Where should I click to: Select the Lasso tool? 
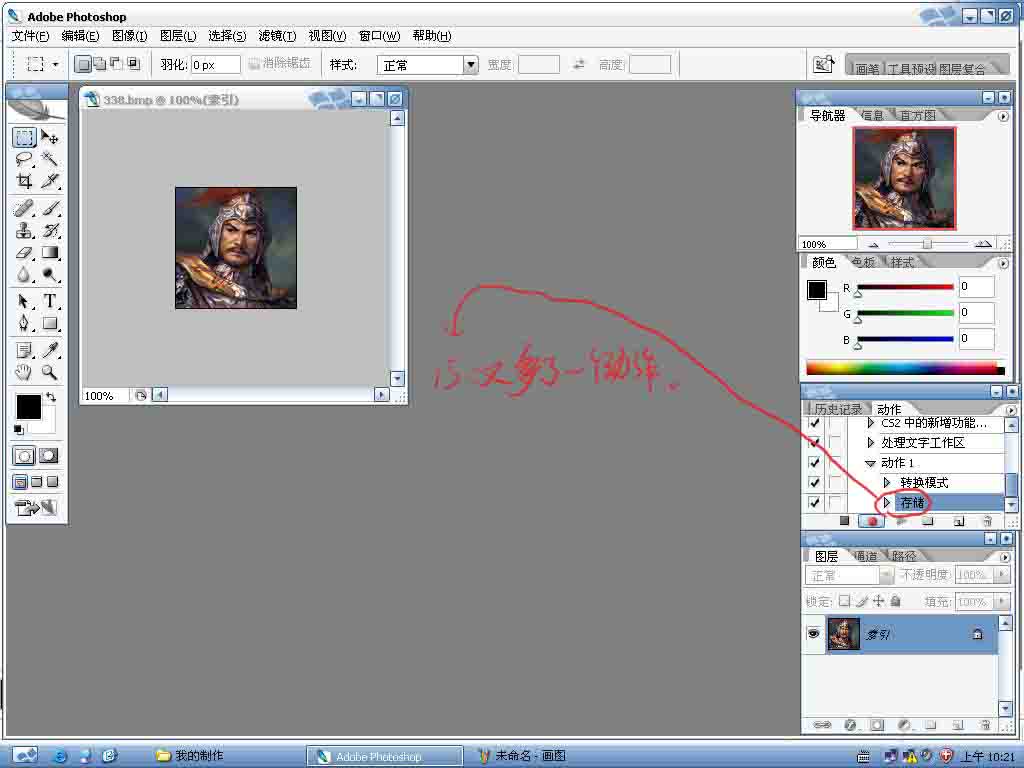[x=24, y=160]
